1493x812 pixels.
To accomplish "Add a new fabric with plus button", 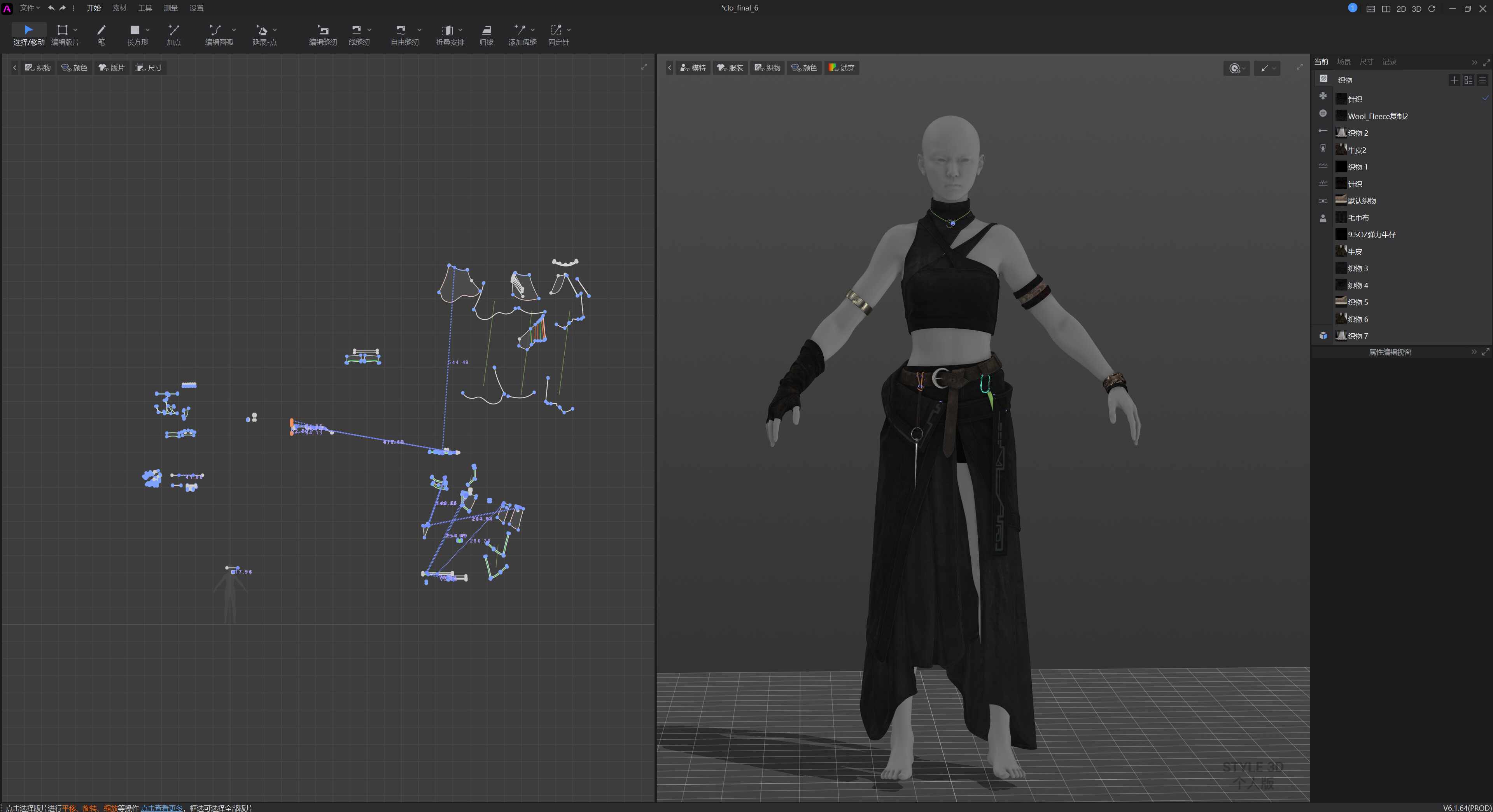I will pyautogui.click(x=1454, y=80).
